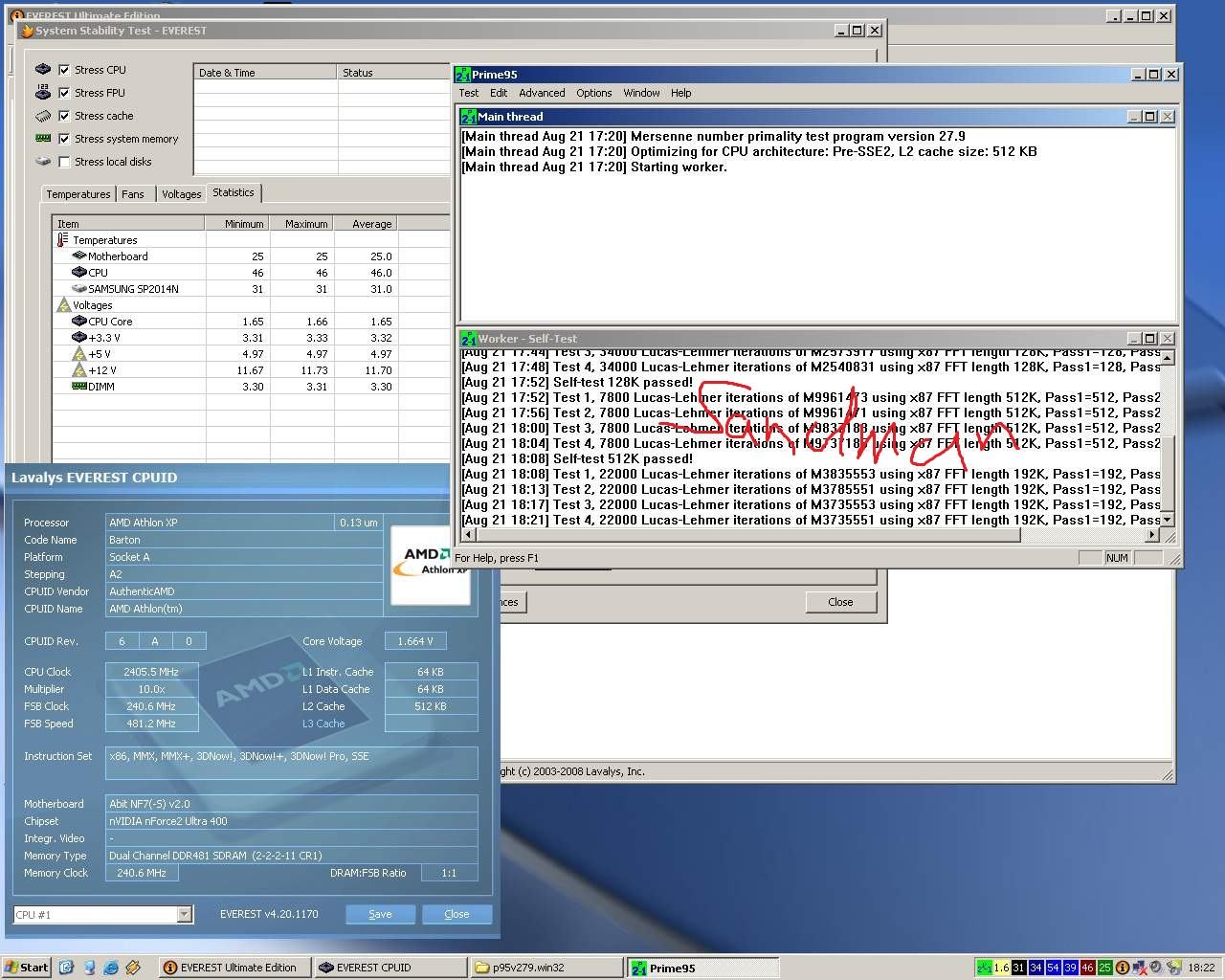Click the Item column header
Image resolution: width=1225 pixels, height=980 pixels.
point(129,223)
